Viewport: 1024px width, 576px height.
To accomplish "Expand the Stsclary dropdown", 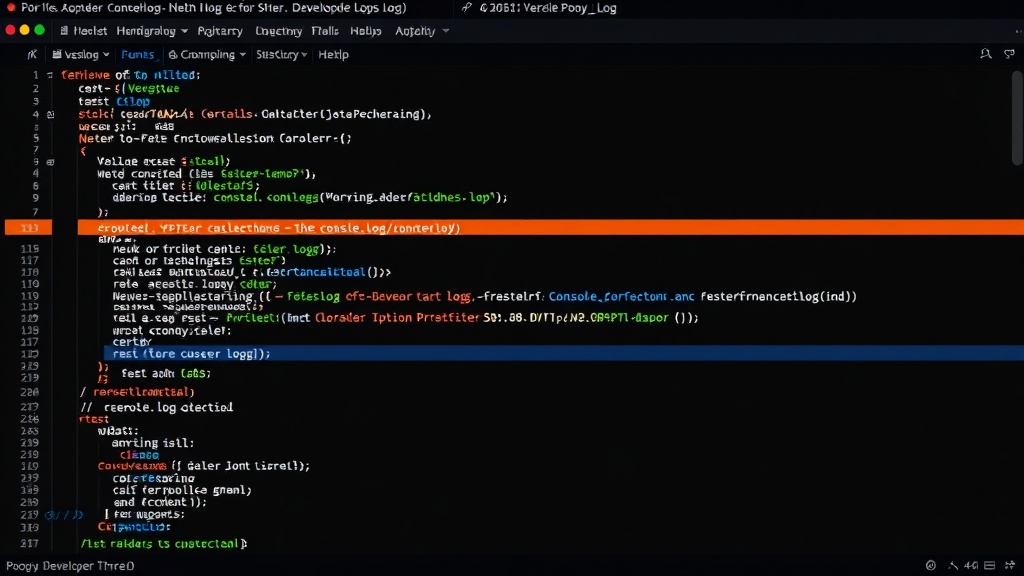I will tap(281, 55).
